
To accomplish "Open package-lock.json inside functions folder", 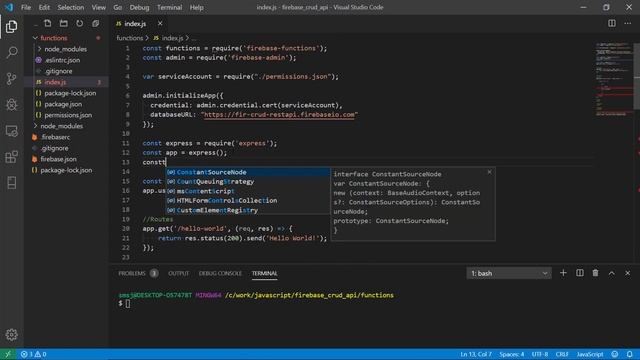I will pyautogui.click(x=70, y=93).
